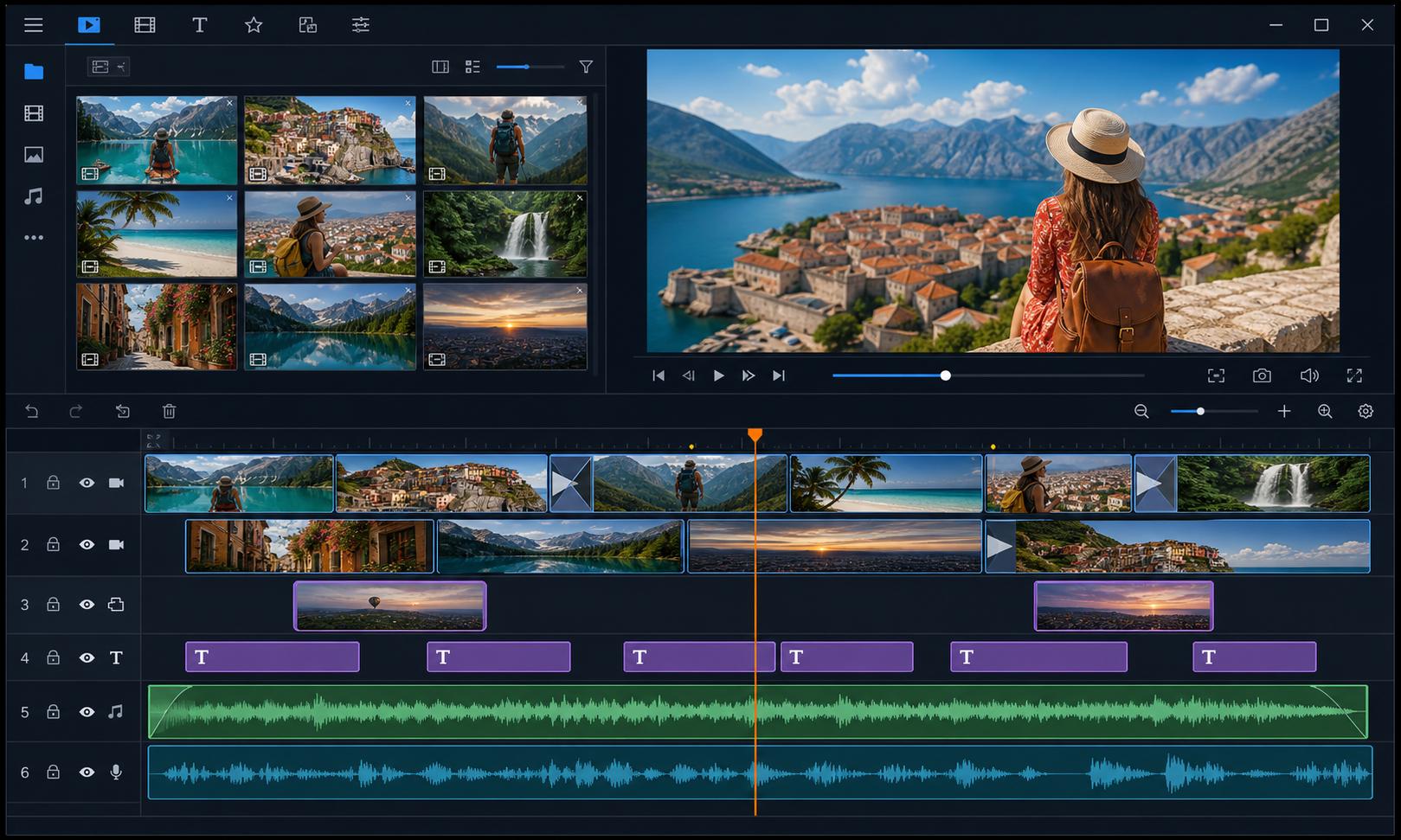Switch media browser to column view
Screen dimensions: 1401x840
(x=440, y=67)
